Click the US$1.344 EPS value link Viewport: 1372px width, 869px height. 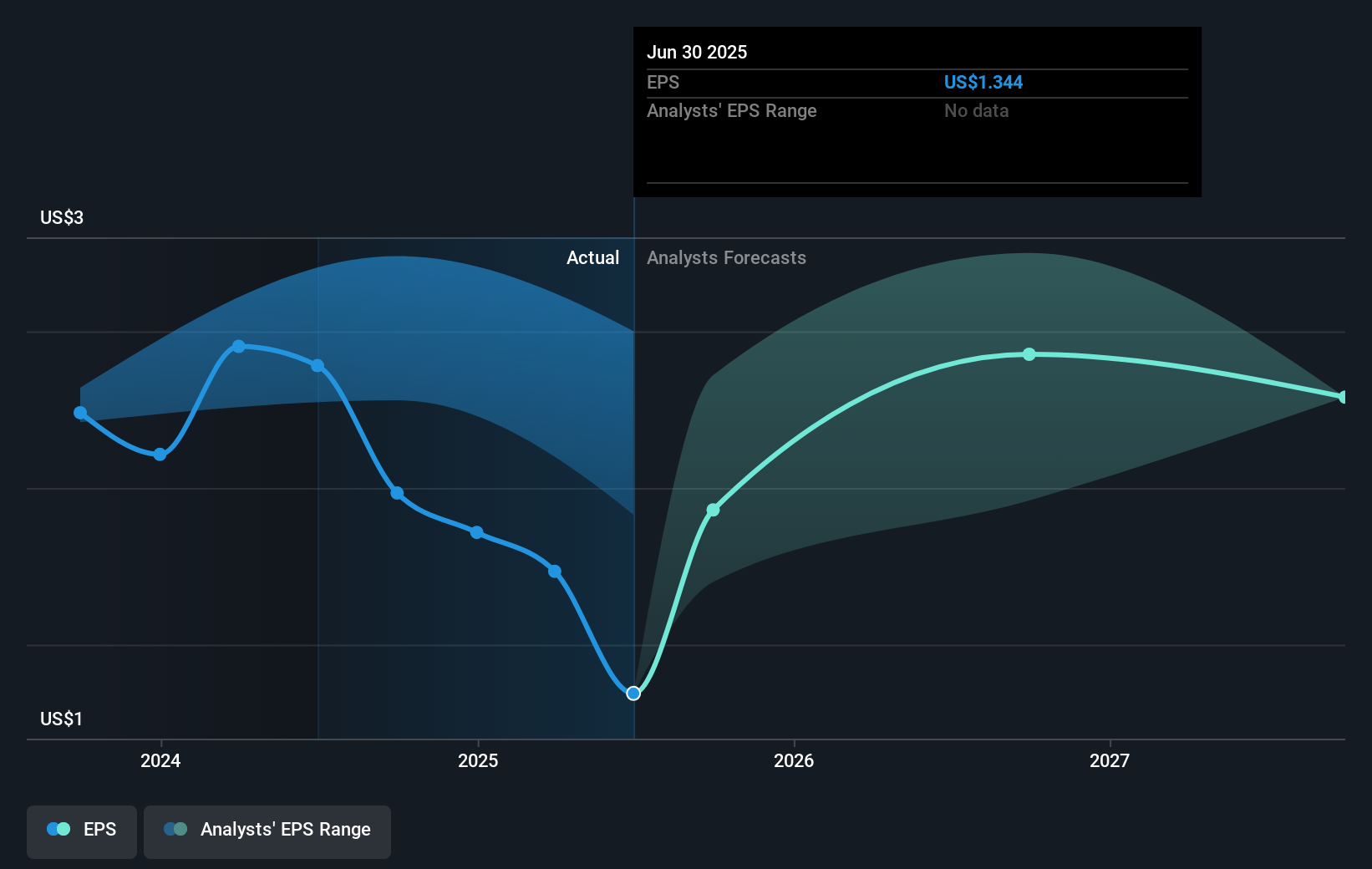click(983, 82)
